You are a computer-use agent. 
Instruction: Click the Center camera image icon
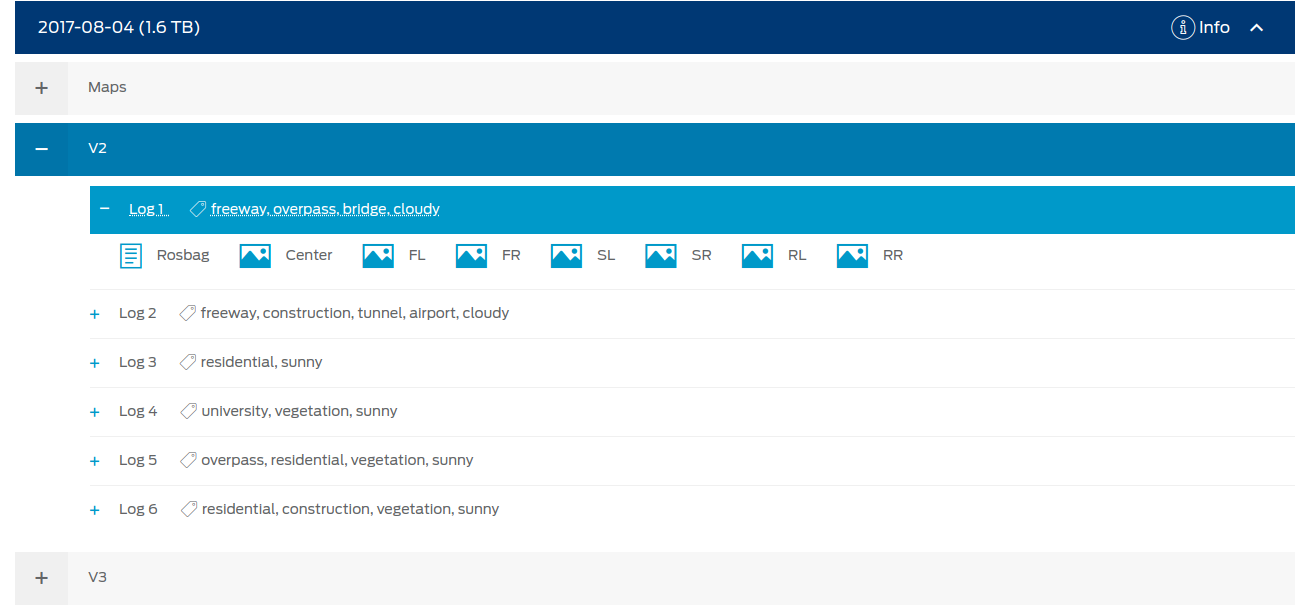(255, 255)
